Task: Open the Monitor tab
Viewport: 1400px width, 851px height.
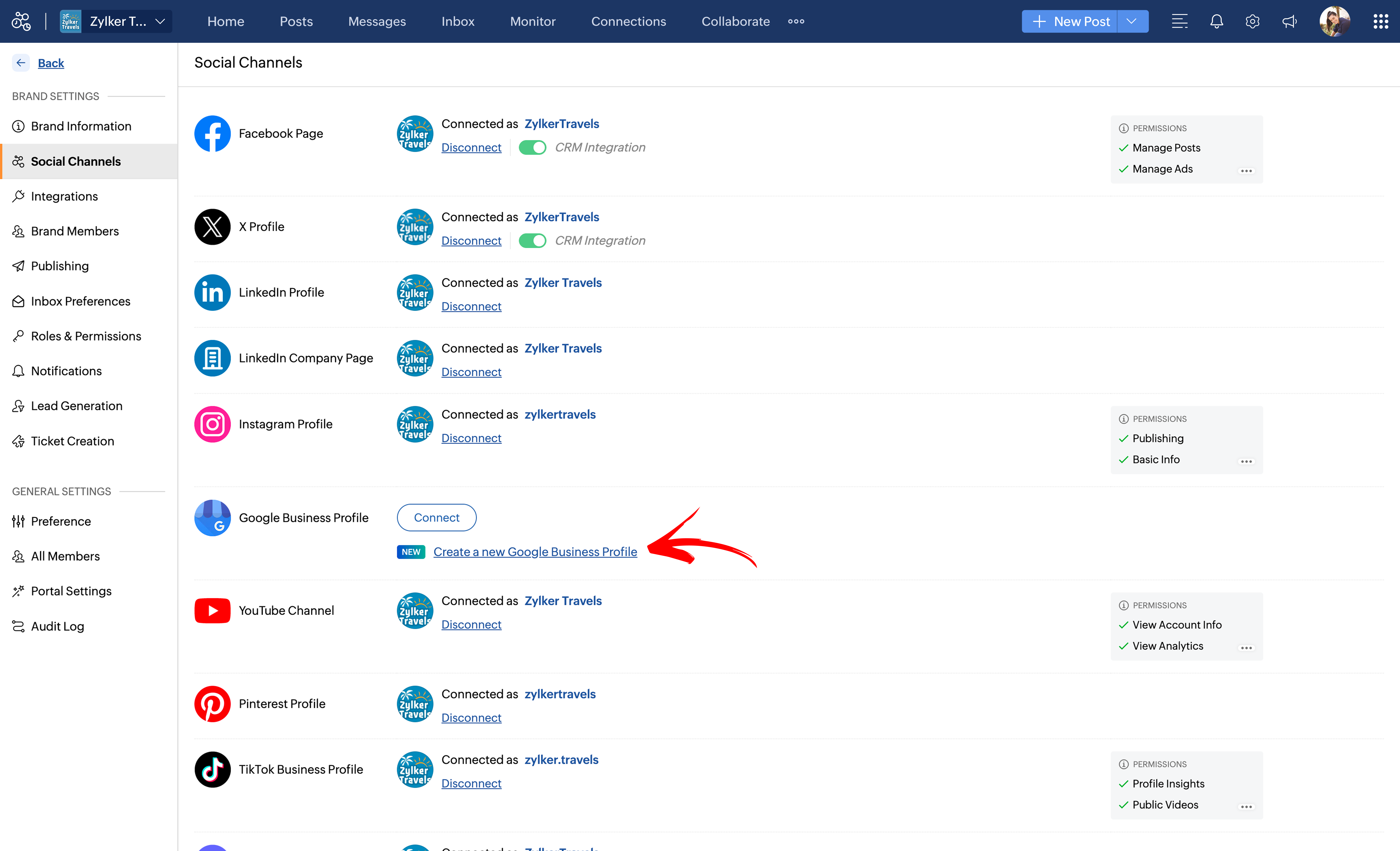Action: [x=532, y=22]
